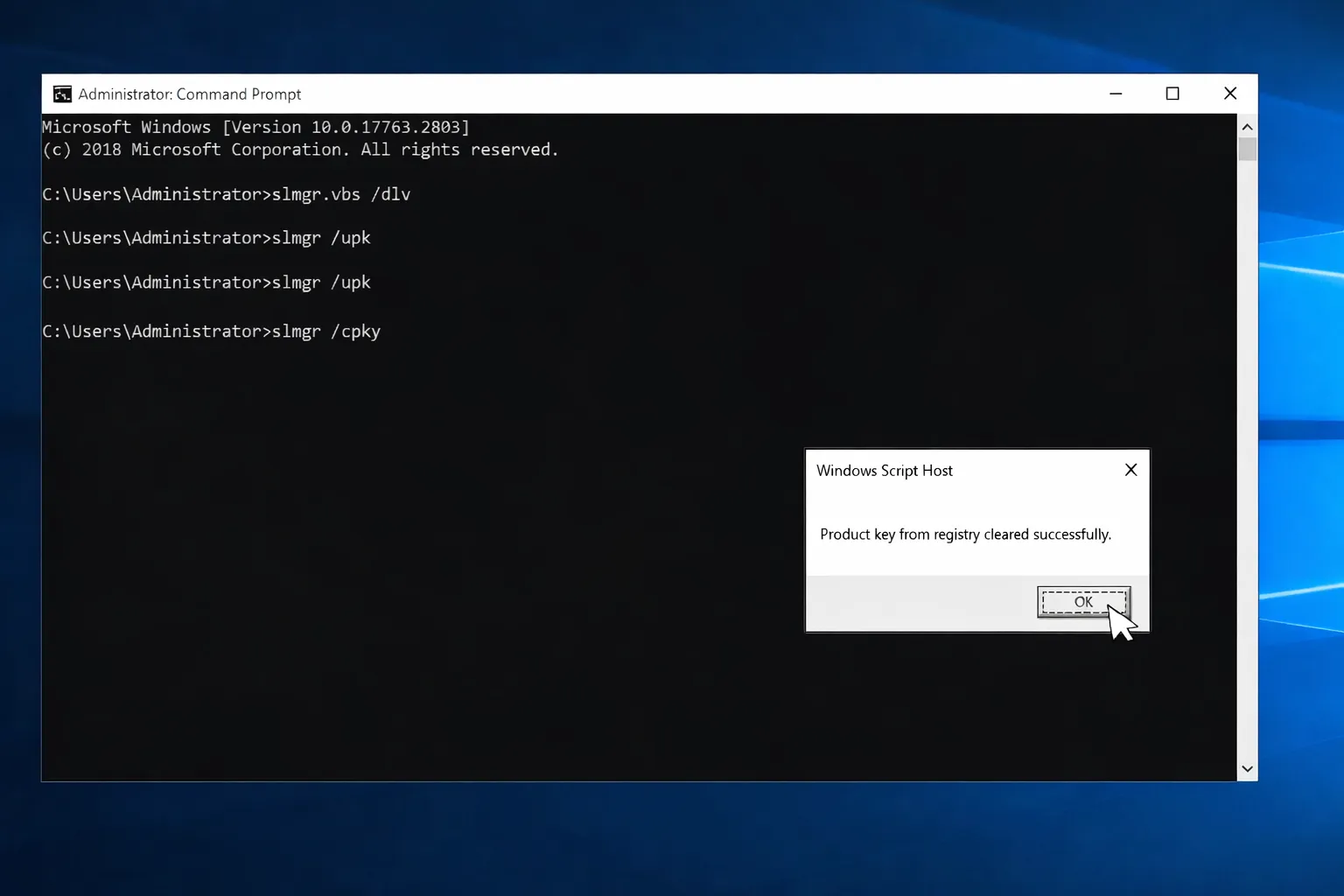1344x896 pixels.
Task: Click the Windows Script Host title text
Action: click(884, 470)
